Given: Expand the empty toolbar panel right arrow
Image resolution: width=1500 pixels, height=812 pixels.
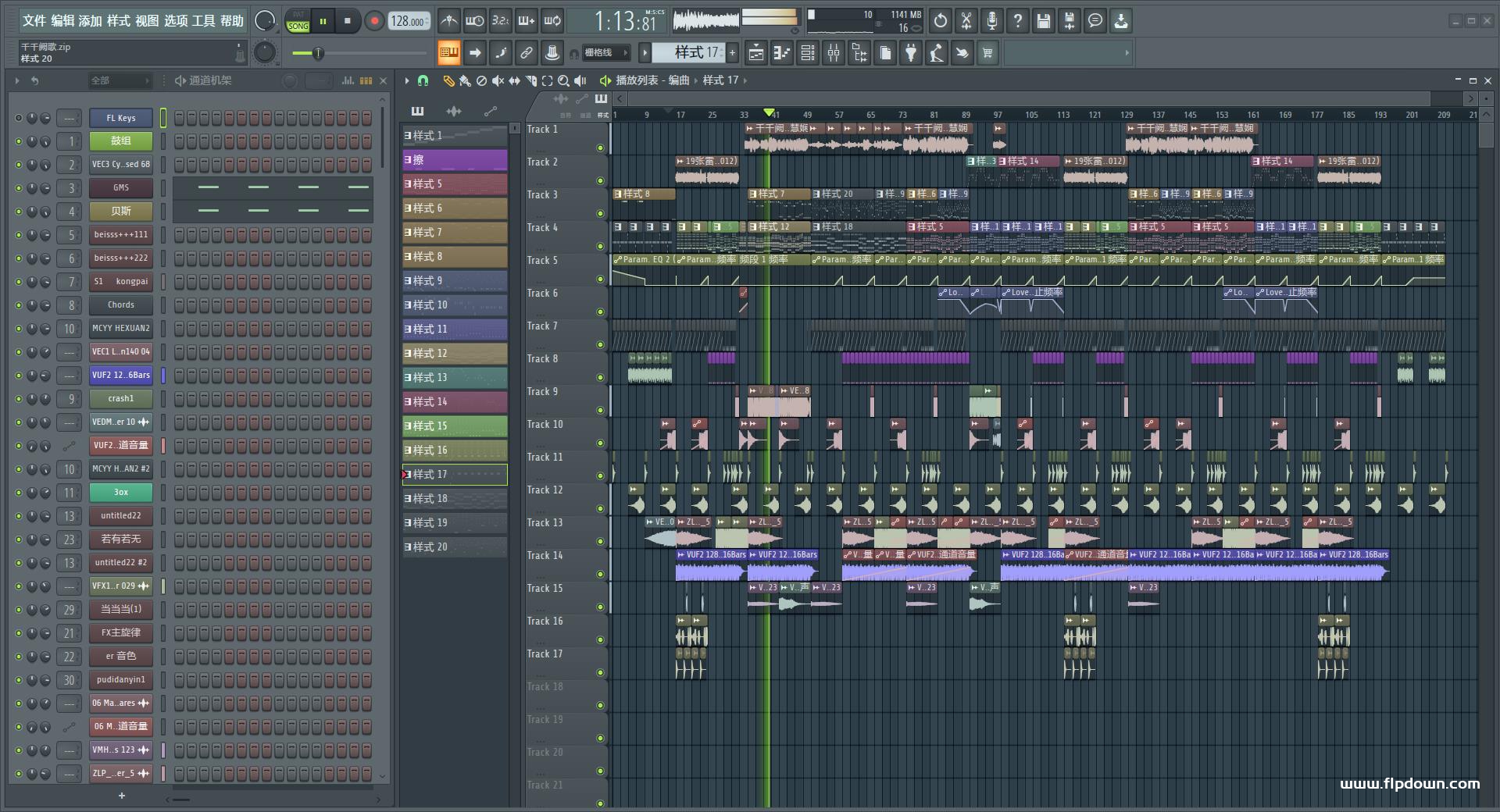Looking at the screenshot, I should (1127, 53).
